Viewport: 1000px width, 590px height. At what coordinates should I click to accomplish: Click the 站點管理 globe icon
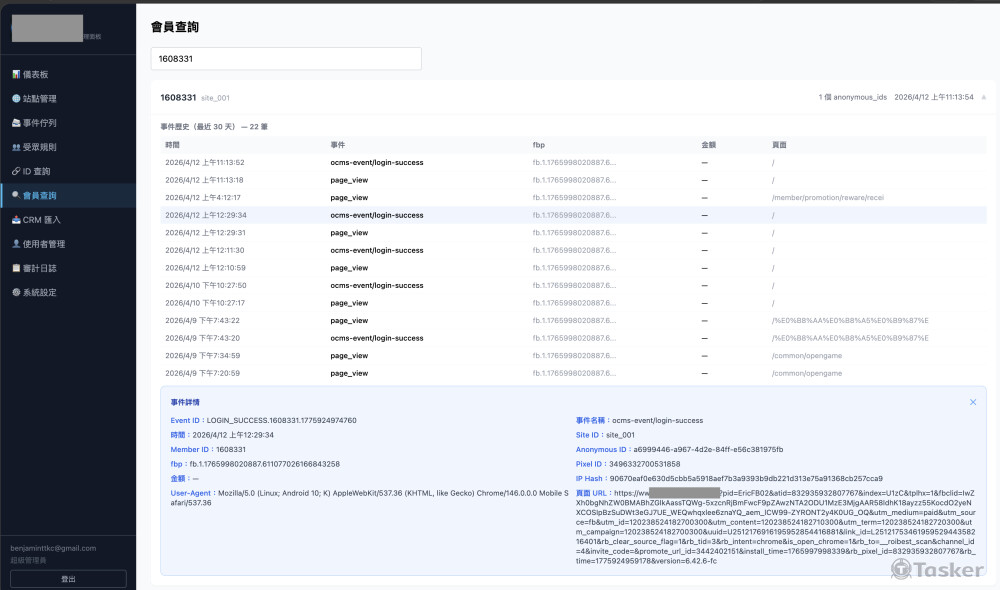pos(16,99)
